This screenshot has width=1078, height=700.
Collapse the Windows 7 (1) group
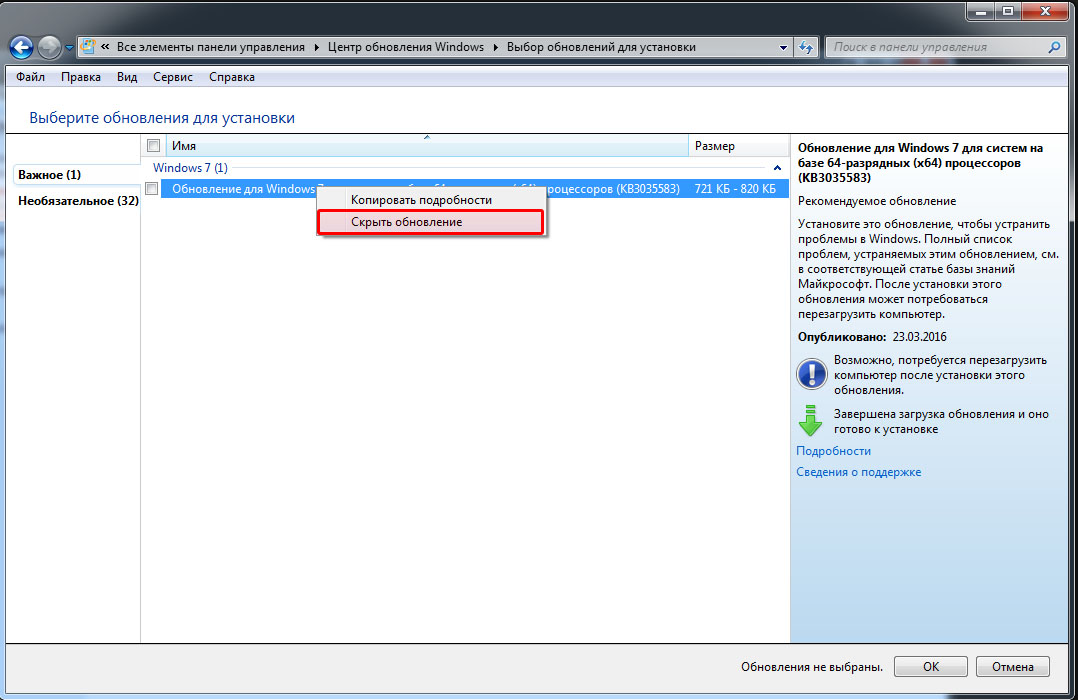(777, 168)
